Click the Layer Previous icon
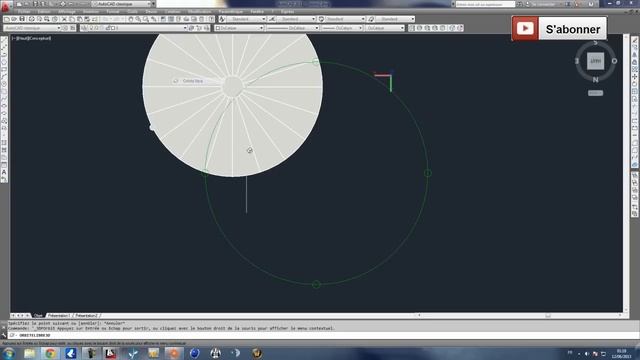The height and width of the screenshot is (360, 640). coord(199,28)
